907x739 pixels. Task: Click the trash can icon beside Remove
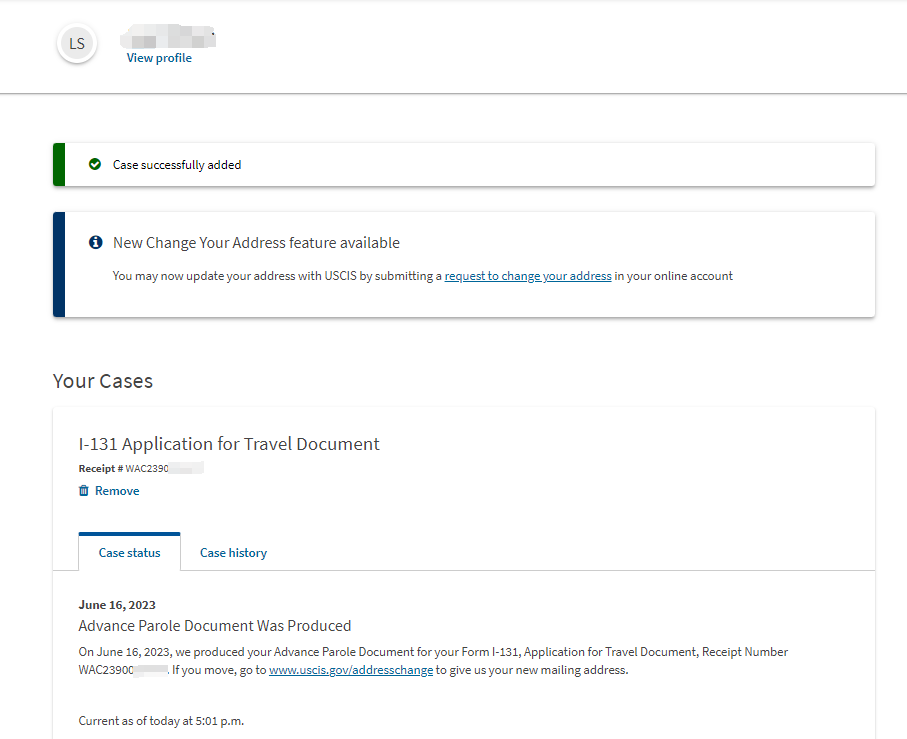[84, 491]
